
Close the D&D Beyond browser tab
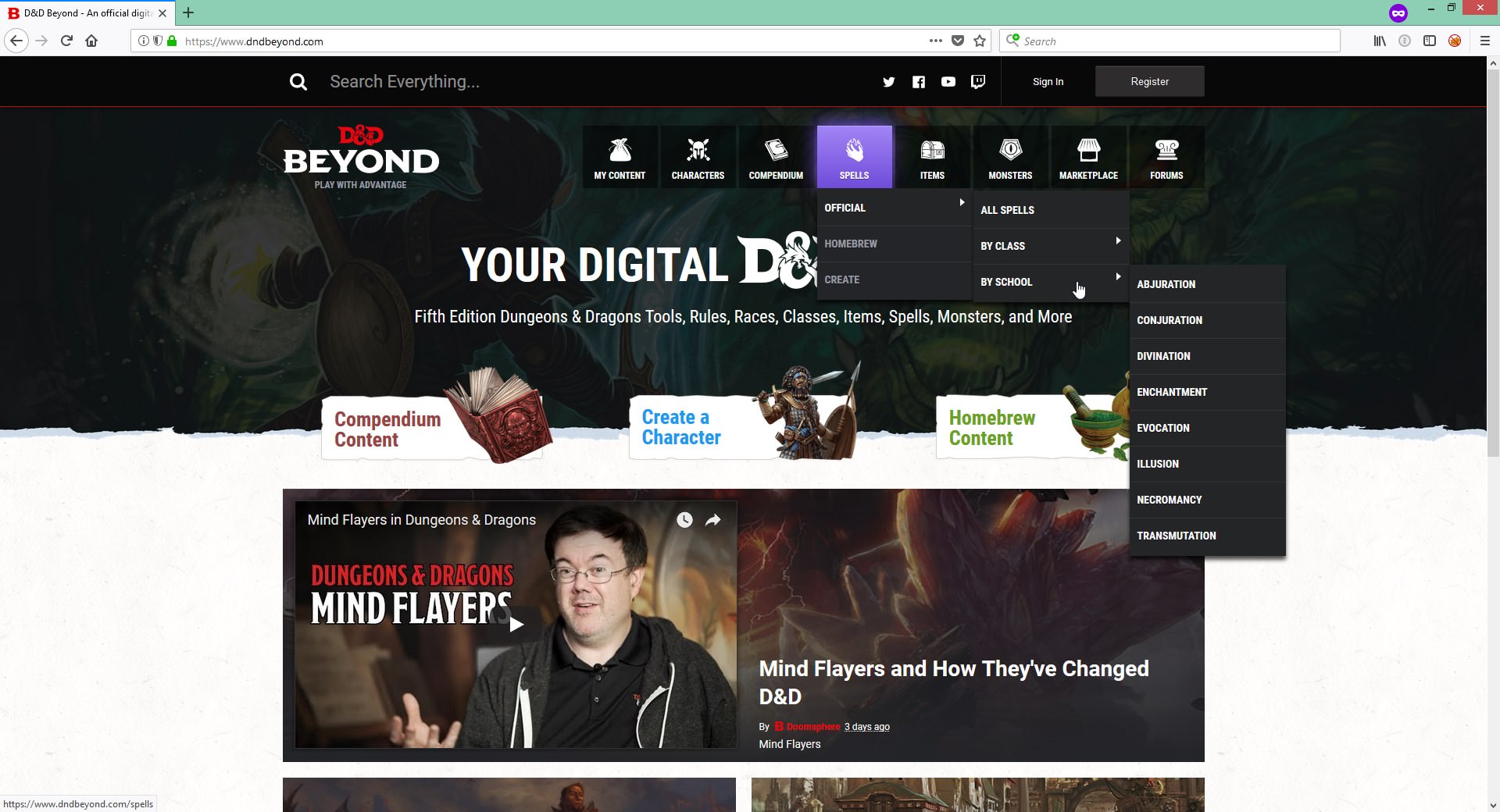tap(162, 13)
